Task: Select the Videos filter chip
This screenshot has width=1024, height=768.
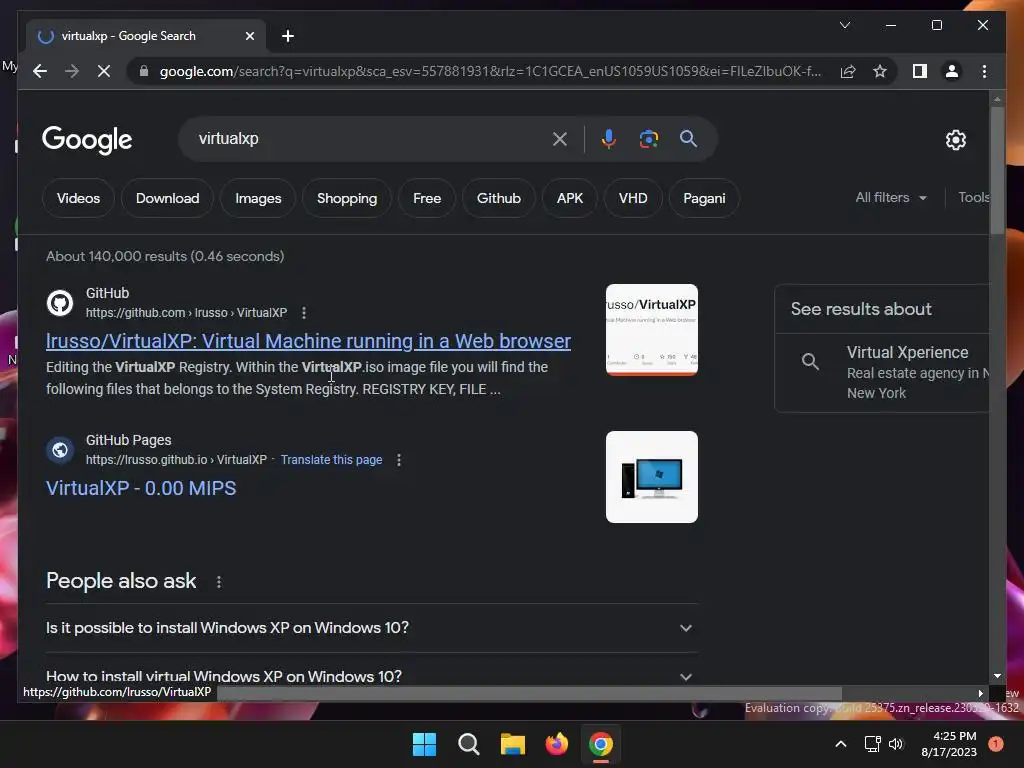Action: tap(78, 198)
